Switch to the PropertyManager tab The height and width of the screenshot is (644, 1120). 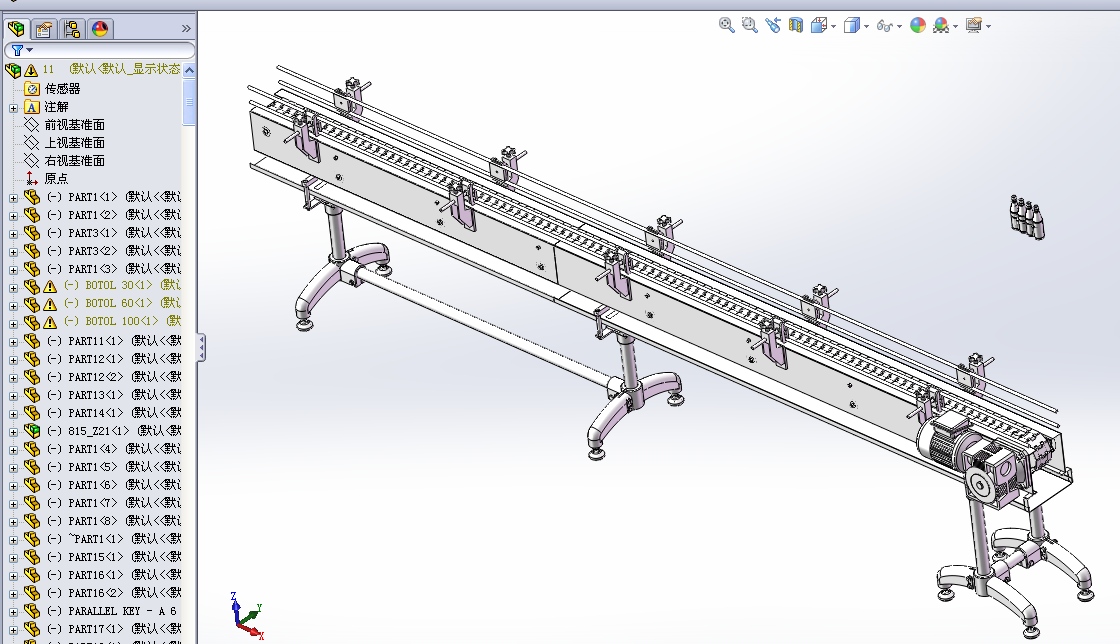pyautogui.click(x=44, y=29)
